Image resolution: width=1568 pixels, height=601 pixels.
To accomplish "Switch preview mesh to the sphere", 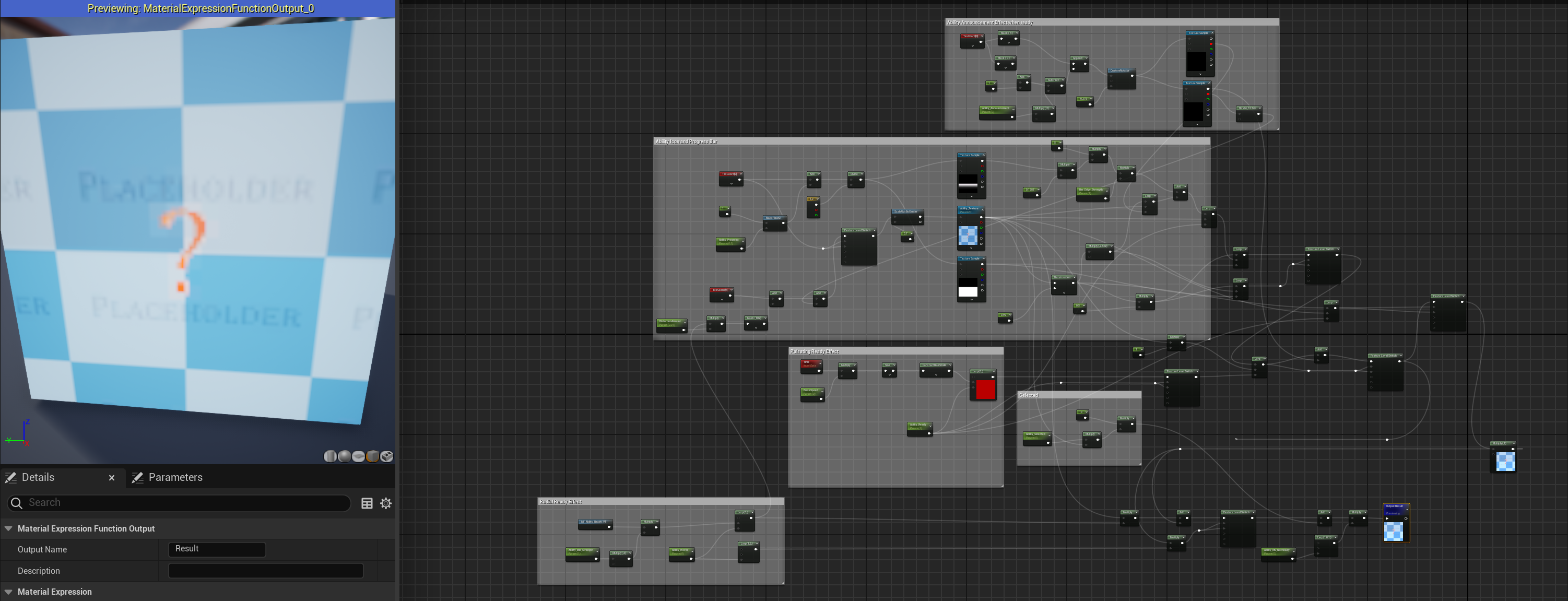I will click(344, 456).
